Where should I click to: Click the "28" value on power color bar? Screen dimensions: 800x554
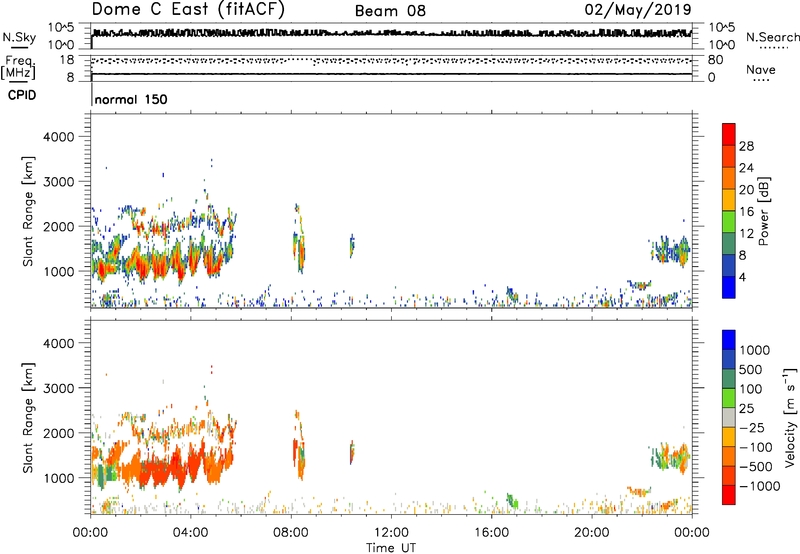pos(746,146)
